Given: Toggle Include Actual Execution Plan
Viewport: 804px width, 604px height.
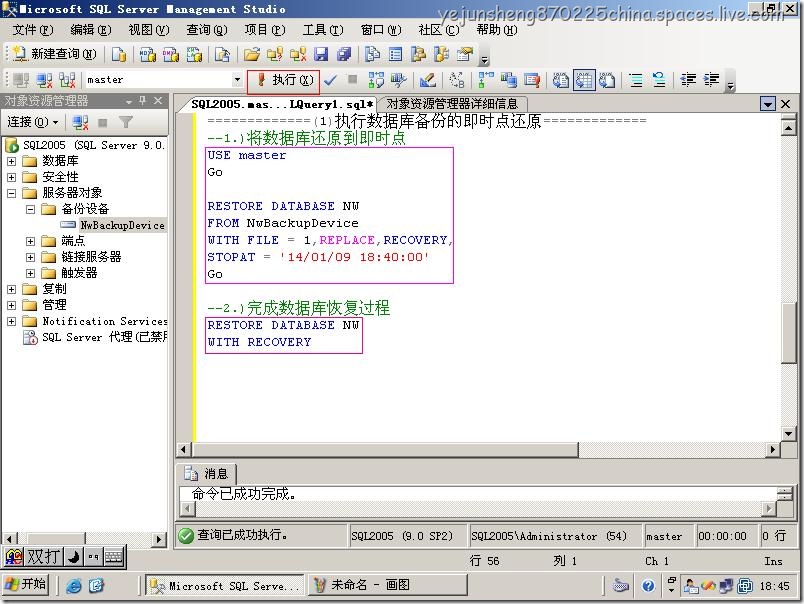Looking at the screenshot, I should (486, 80).
